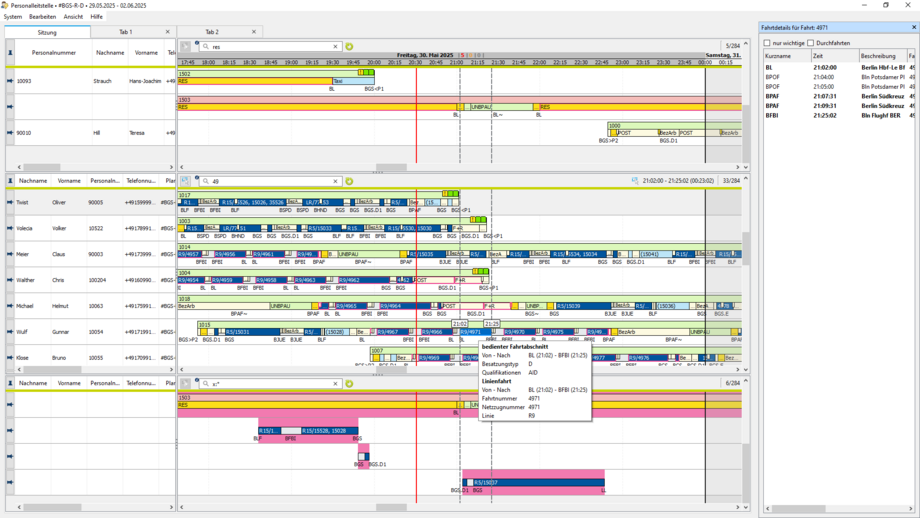Click the pin column header in top table
The width and height of the screenshot is (920, 518).
point(10,52)
